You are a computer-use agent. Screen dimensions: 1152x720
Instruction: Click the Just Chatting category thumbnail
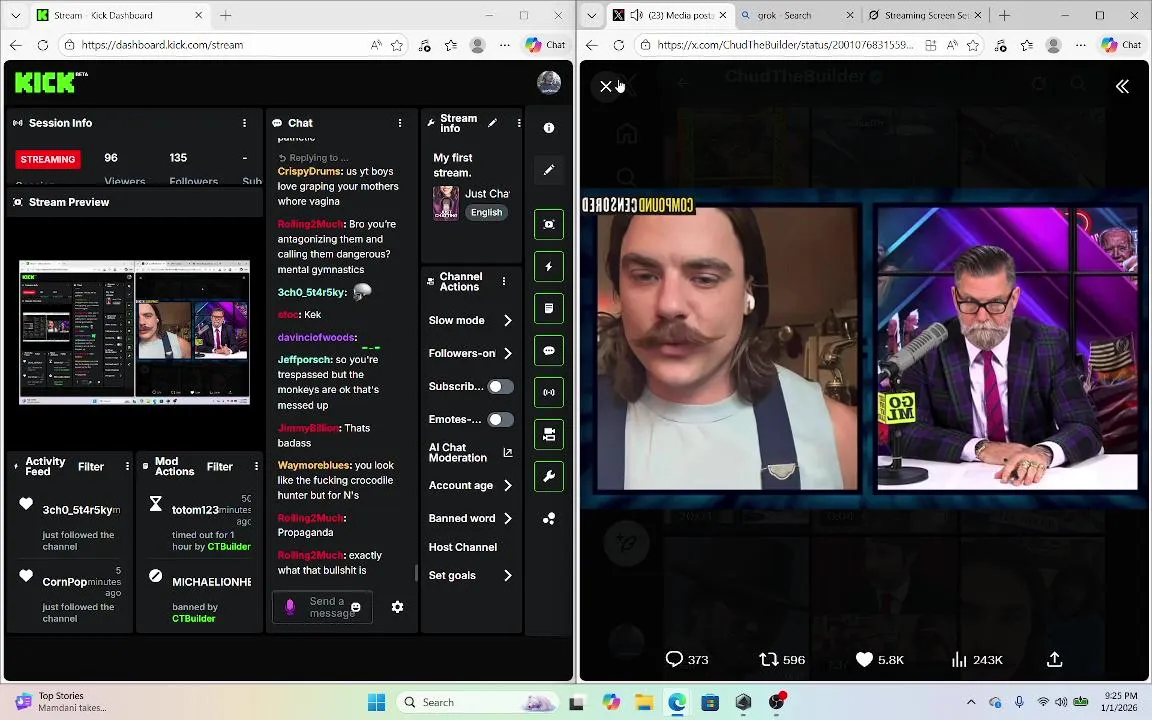pyautogui.click(x=446, y=204)
